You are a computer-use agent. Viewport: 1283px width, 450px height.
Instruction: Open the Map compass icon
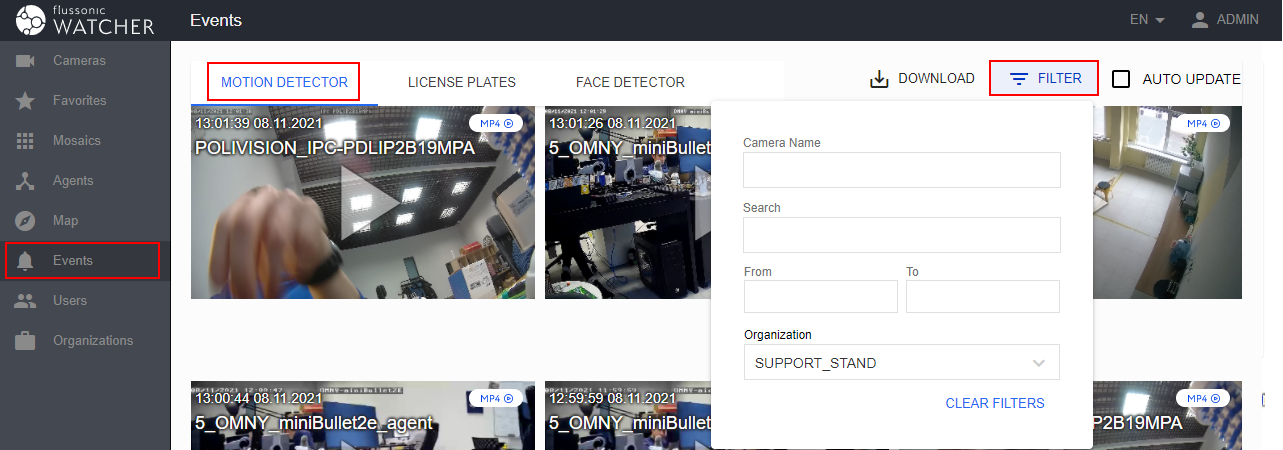tap(26, 221)
